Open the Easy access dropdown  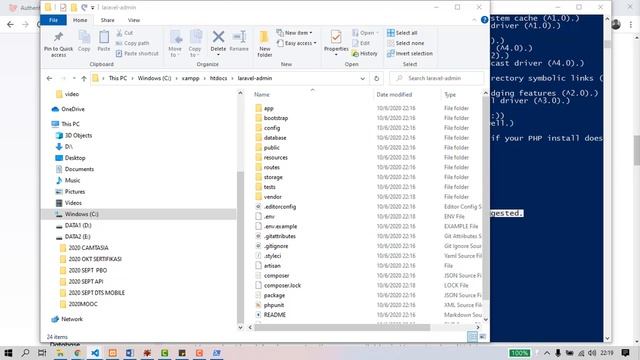296,43
